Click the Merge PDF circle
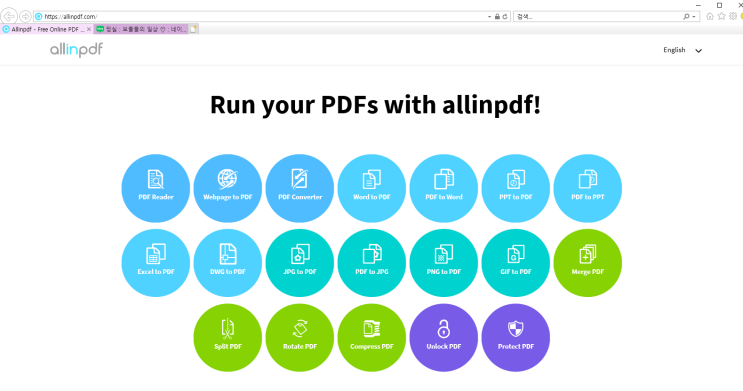 coord(588,263)
